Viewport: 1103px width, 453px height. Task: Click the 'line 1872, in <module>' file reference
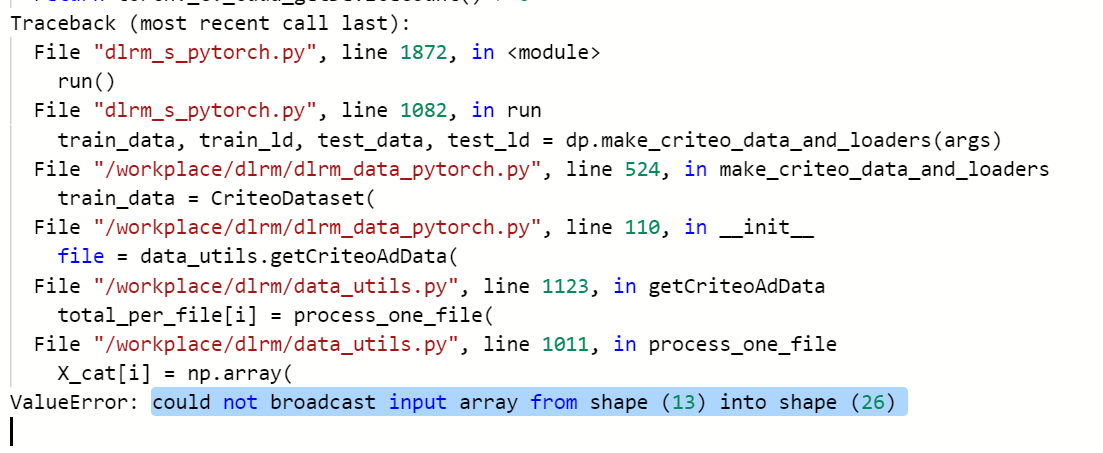tap(471, 53)
